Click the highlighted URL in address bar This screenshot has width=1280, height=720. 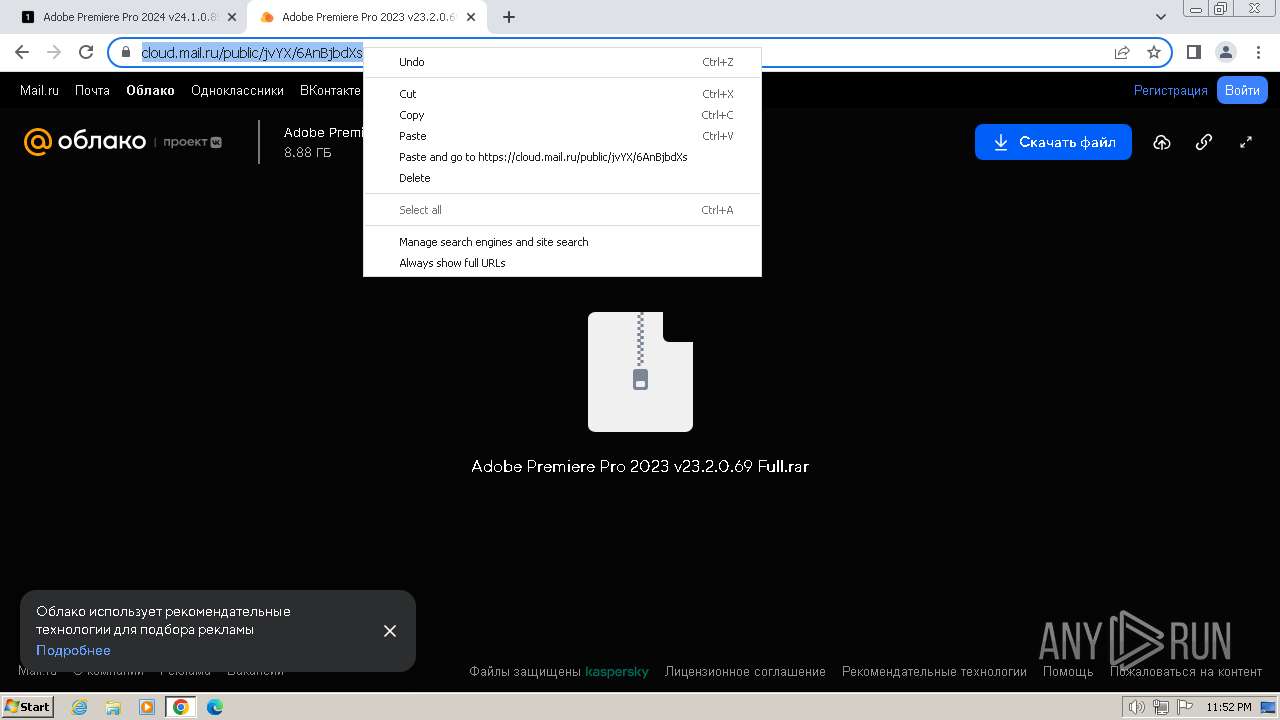click(x=251, y=53)
